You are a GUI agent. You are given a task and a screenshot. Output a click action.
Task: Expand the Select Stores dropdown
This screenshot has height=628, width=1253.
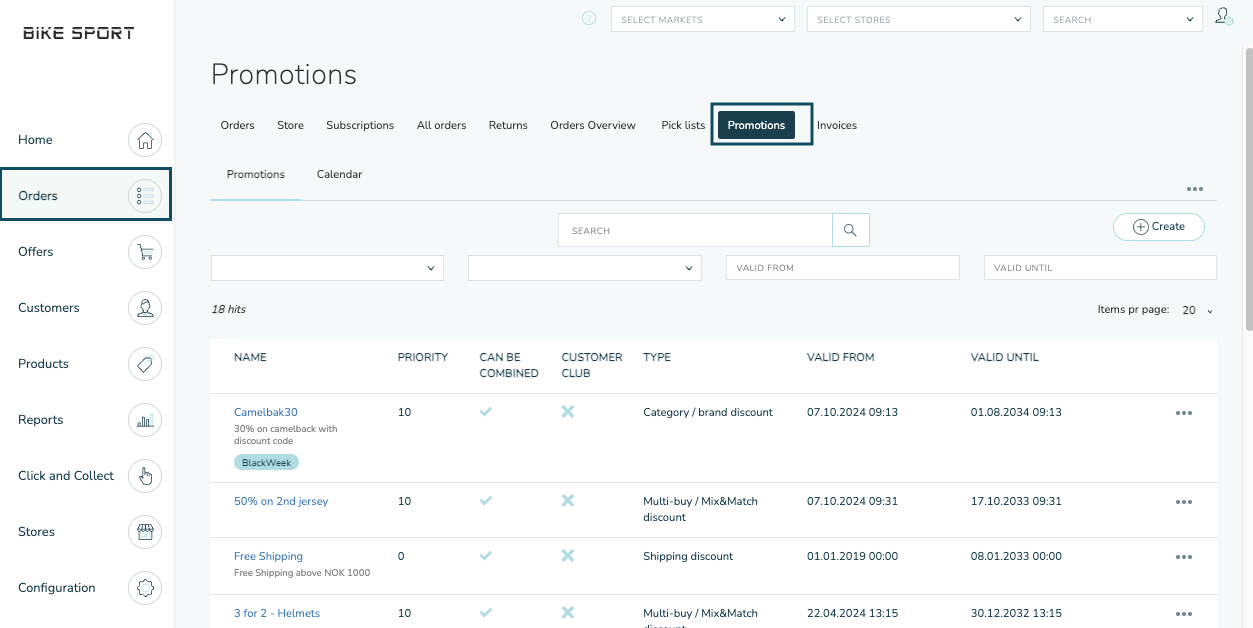coord(918,19)
